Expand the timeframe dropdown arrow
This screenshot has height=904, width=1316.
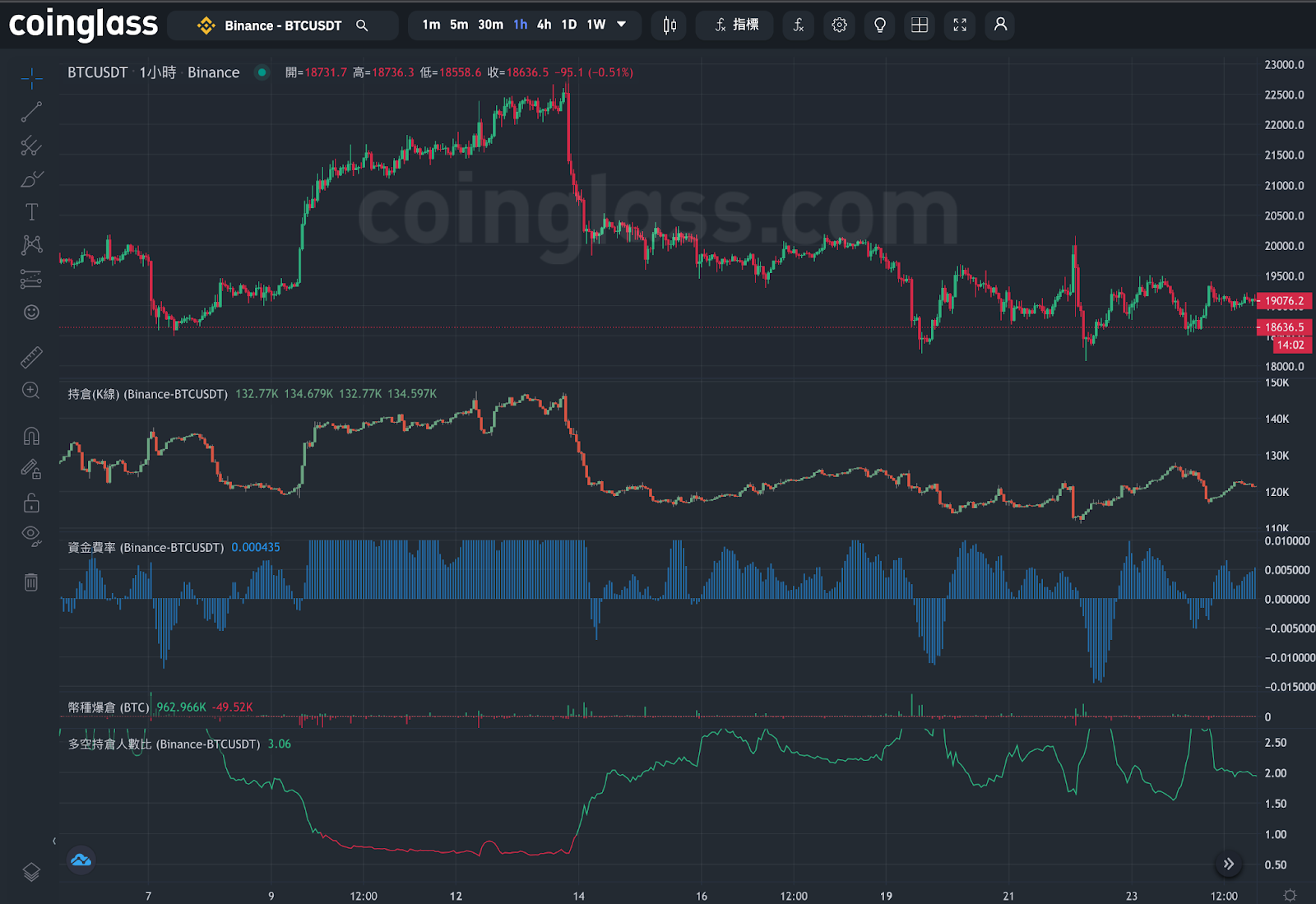point(622,25)
